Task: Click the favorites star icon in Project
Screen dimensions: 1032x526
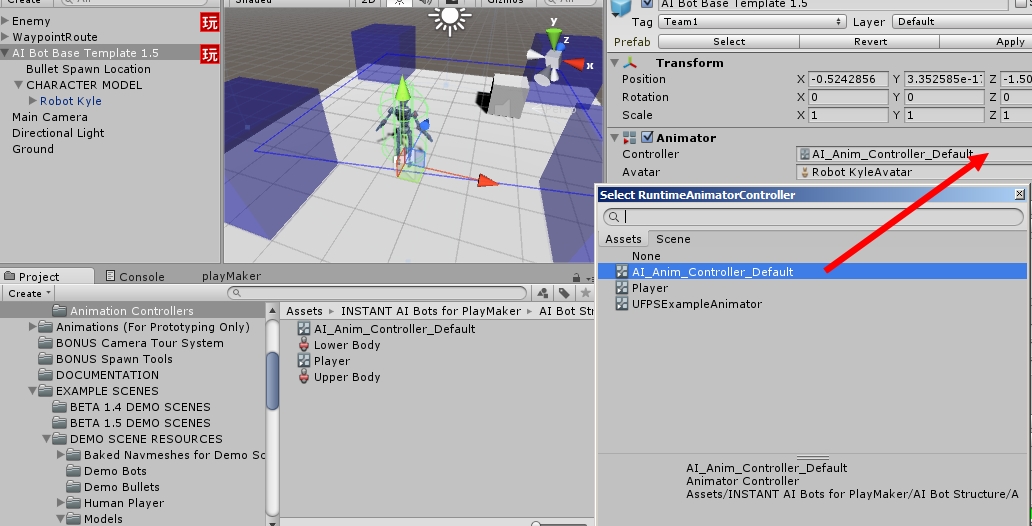Action: coord(584,293)
